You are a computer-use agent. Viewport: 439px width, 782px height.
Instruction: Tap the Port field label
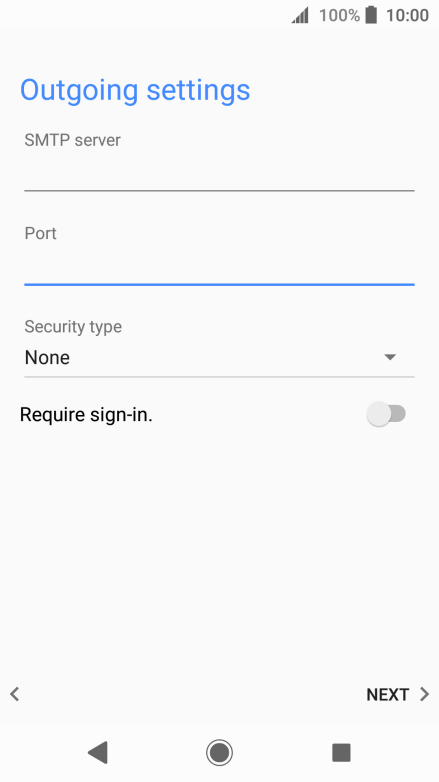coord(40,233)
